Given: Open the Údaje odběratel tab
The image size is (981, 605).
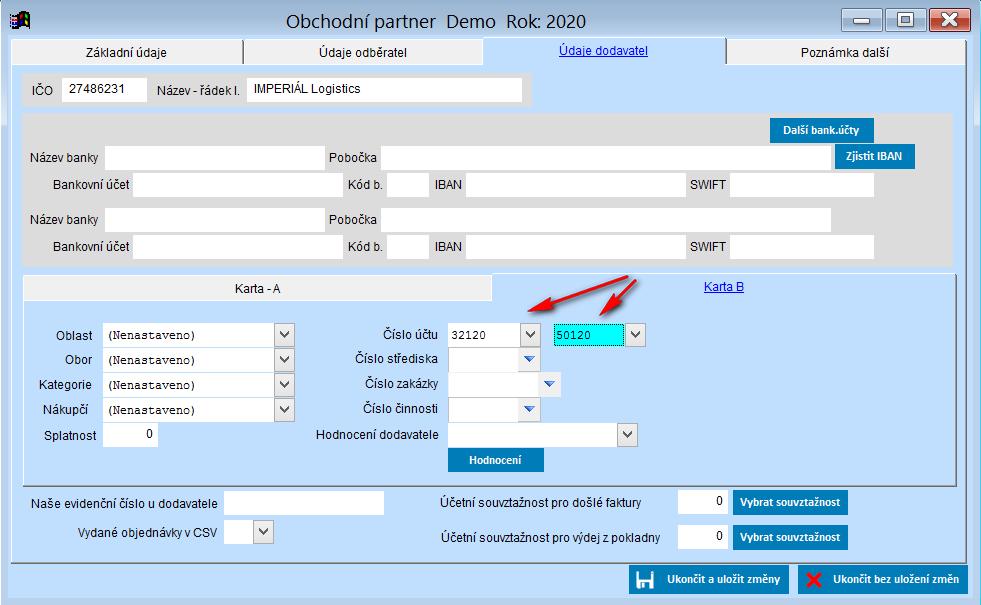Looking at the screenshot, I should pyautogui.click(x=363, y=53).
